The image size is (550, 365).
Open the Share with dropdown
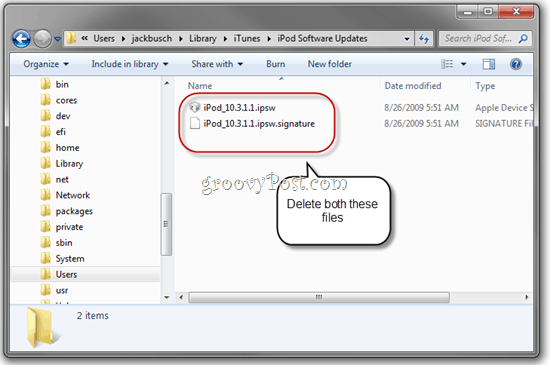(217, 64)
